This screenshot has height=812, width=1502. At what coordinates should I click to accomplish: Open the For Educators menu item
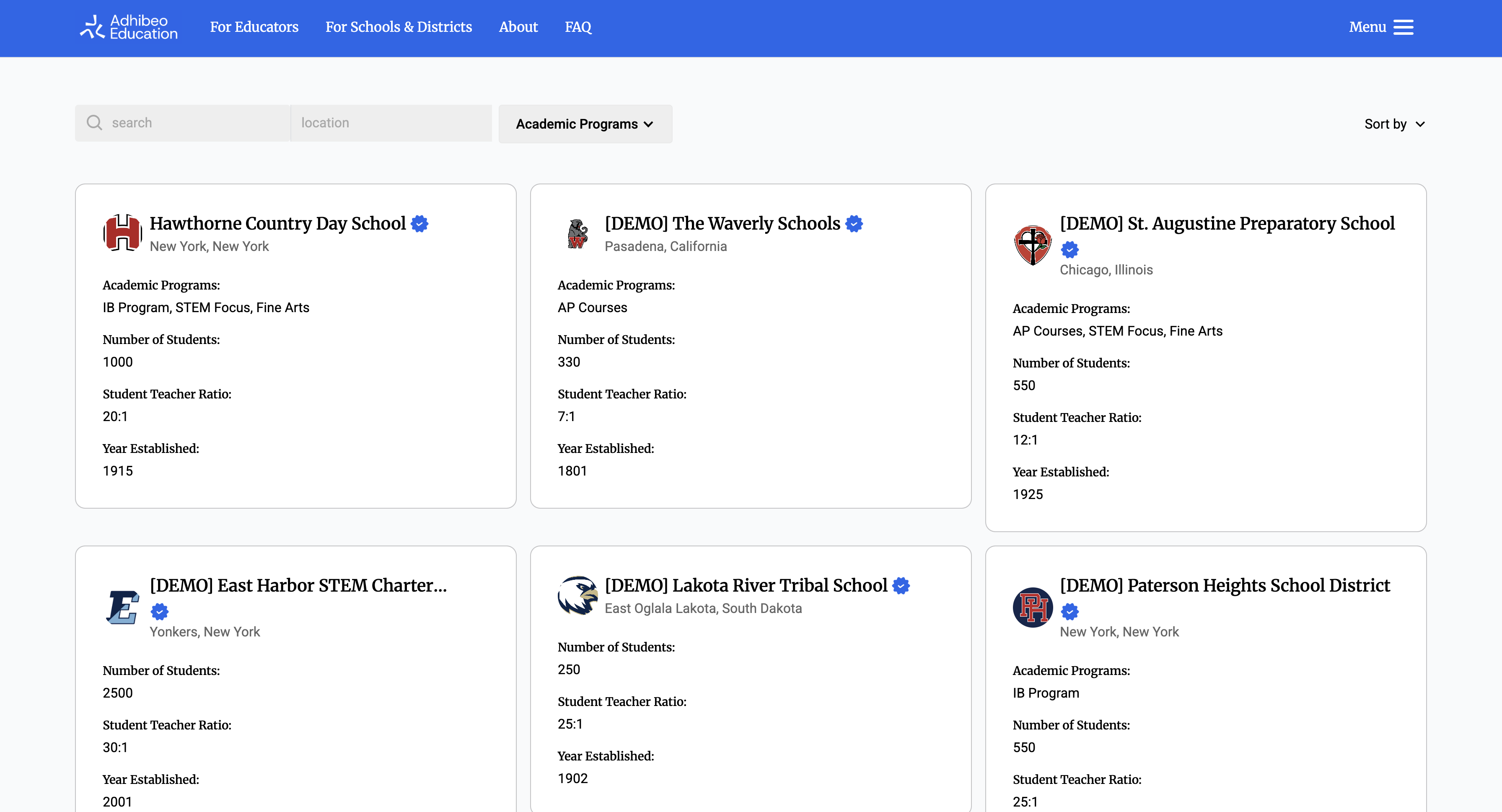pyautogui.click(x=254, y=27)
